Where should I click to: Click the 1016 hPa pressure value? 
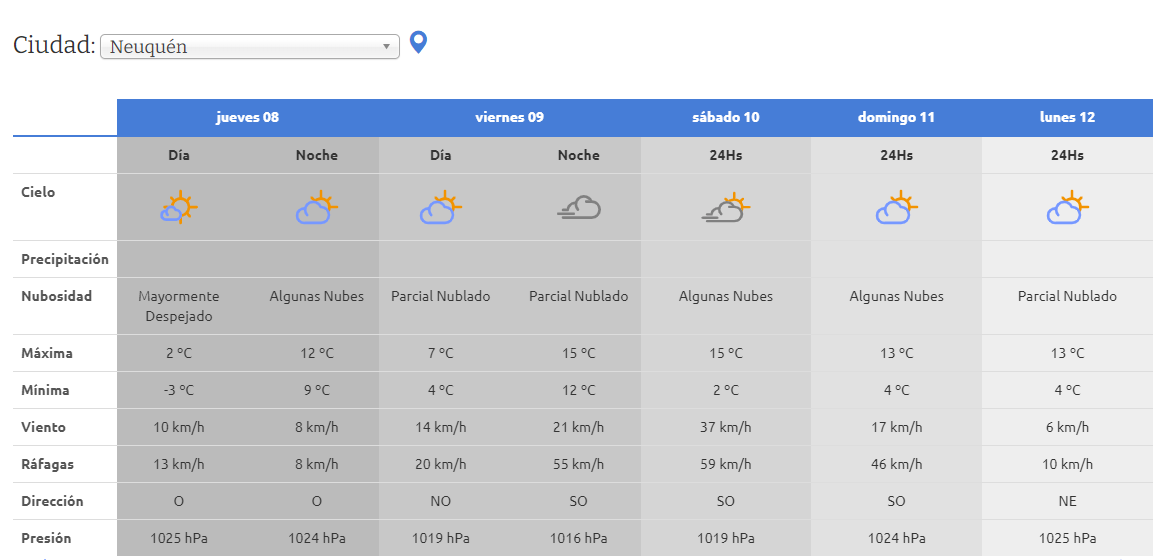pyautogui.click(x=579, y=538)
